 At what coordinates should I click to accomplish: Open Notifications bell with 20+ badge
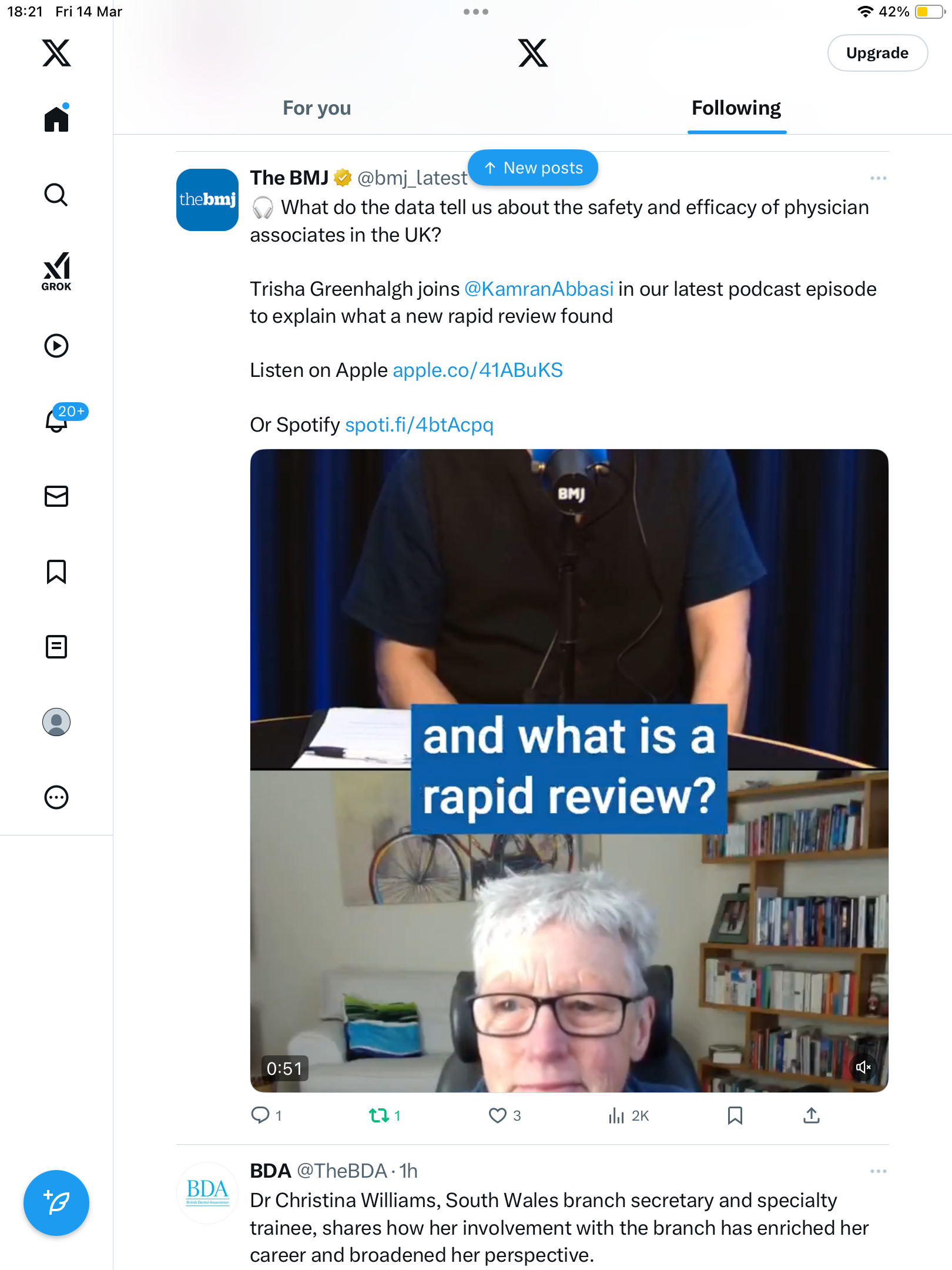(58, 420)
